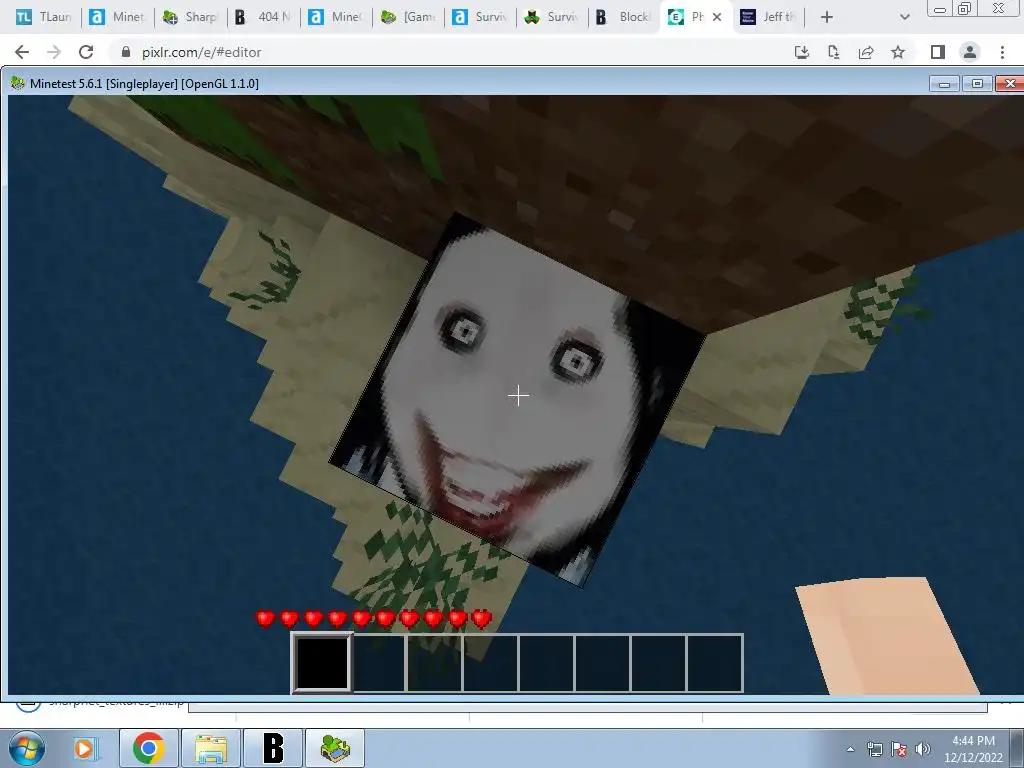The image size is (1024, 768).
Task: Open the clock showing 4:44 PM
Action: [x=973, y=749]
